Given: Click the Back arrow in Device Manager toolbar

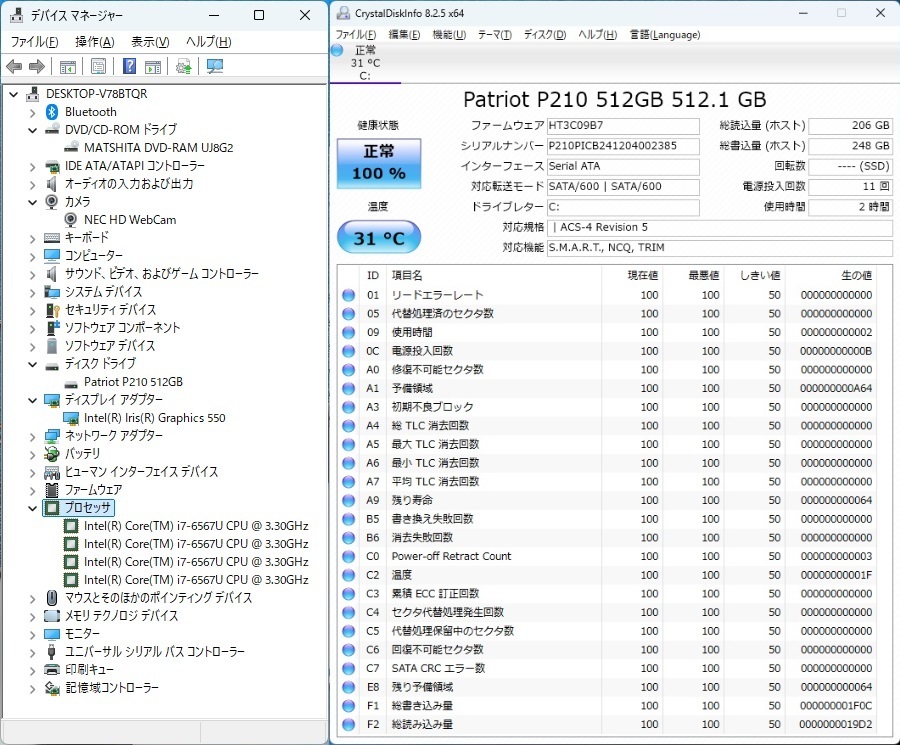Looking at the screenshot, I should 14,67.
